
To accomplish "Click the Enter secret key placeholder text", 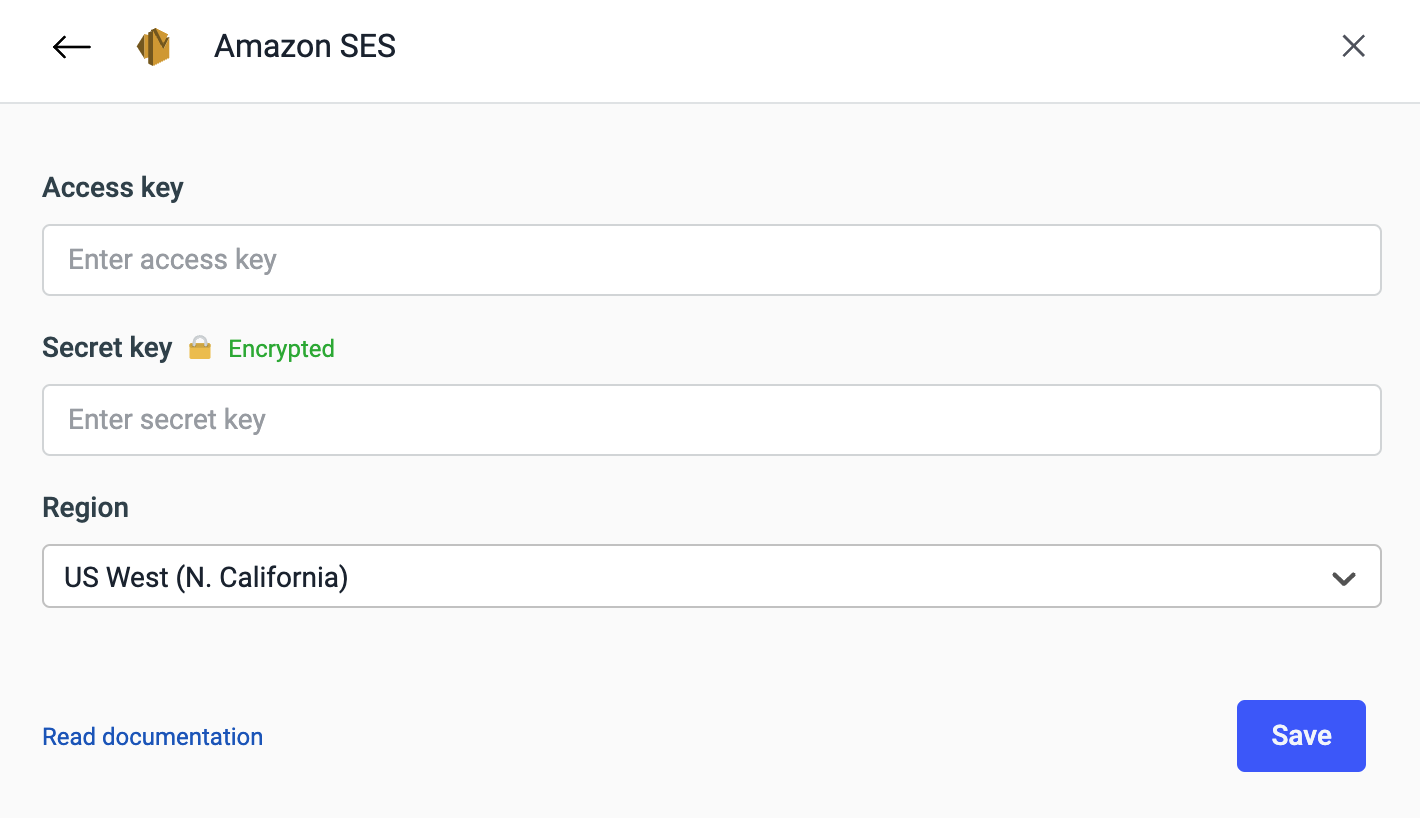I will click(x=167, y=420).
